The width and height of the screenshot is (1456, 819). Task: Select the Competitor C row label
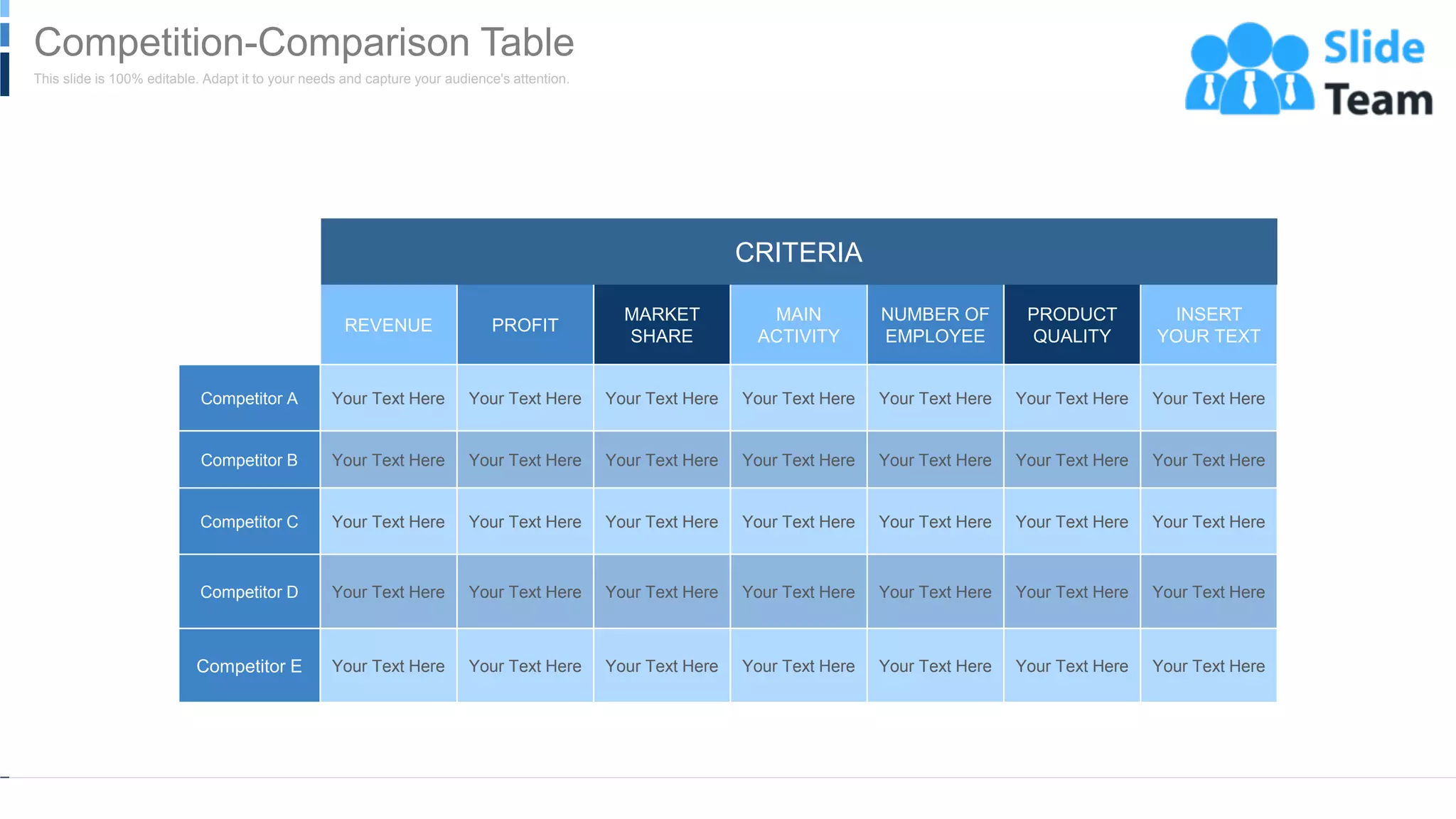pos(249,522)
